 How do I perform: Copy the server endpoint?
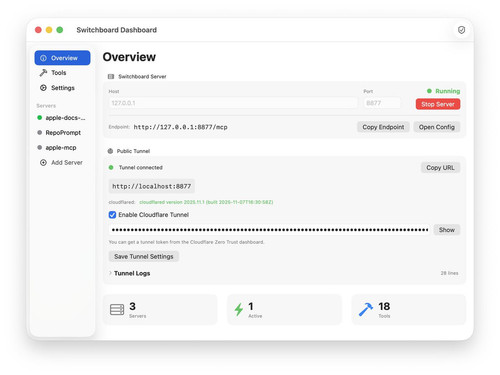coord(383,127)
